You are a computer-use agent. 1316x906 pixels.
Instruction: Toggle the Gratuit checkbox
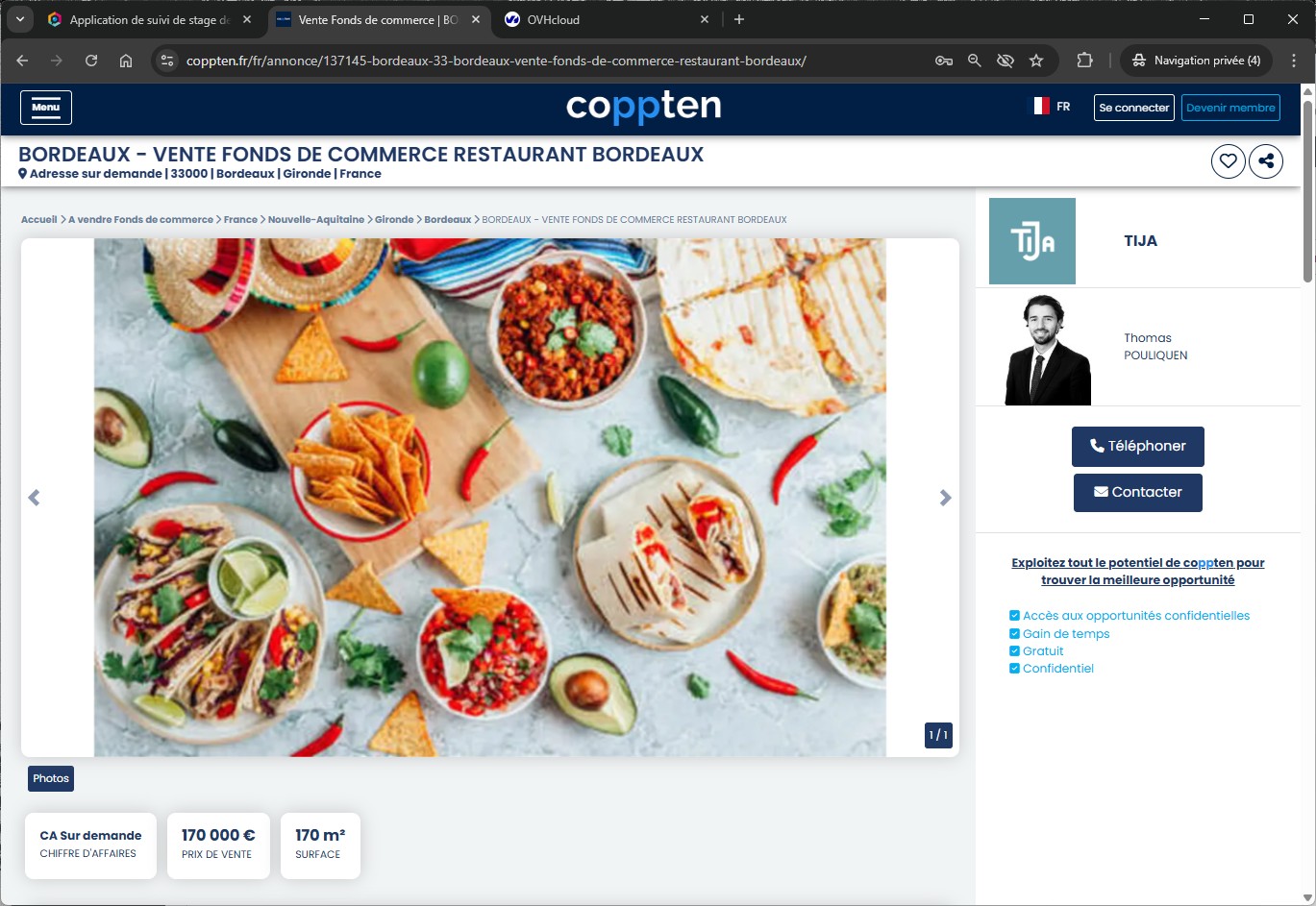tap(1014, 651)
